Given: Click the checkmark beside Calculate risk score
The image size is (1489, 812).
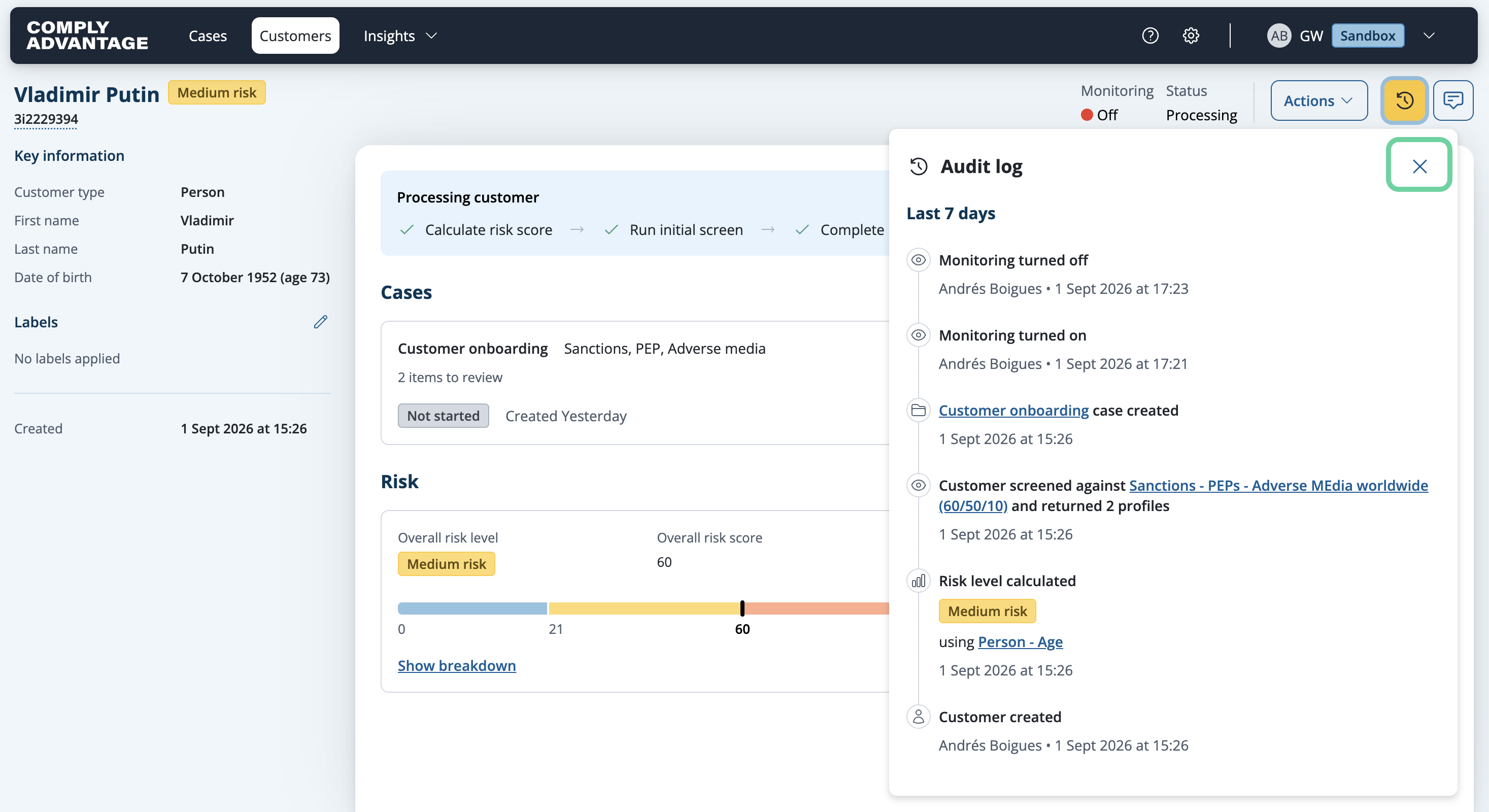Looking at the screenshot, I should [x=407, y=230].
